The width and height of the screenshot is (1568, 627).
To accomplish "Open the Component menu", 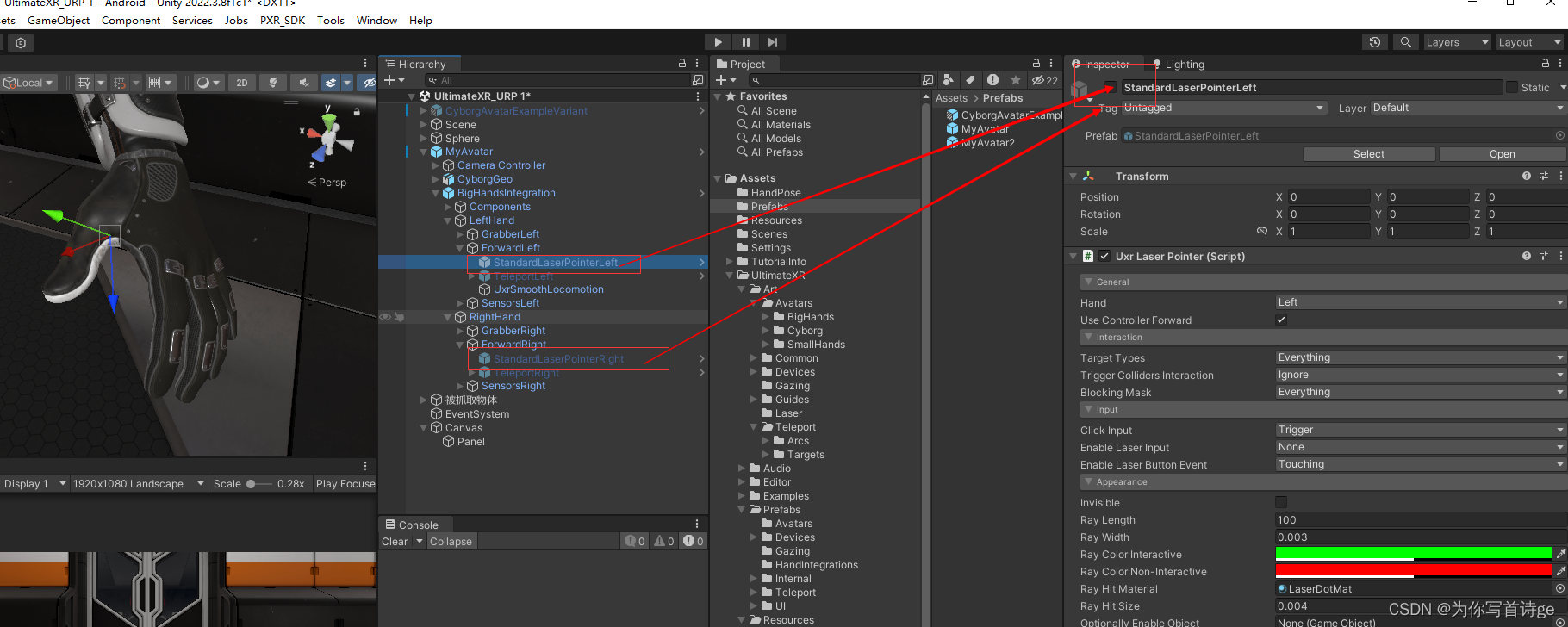I will 131,21.
